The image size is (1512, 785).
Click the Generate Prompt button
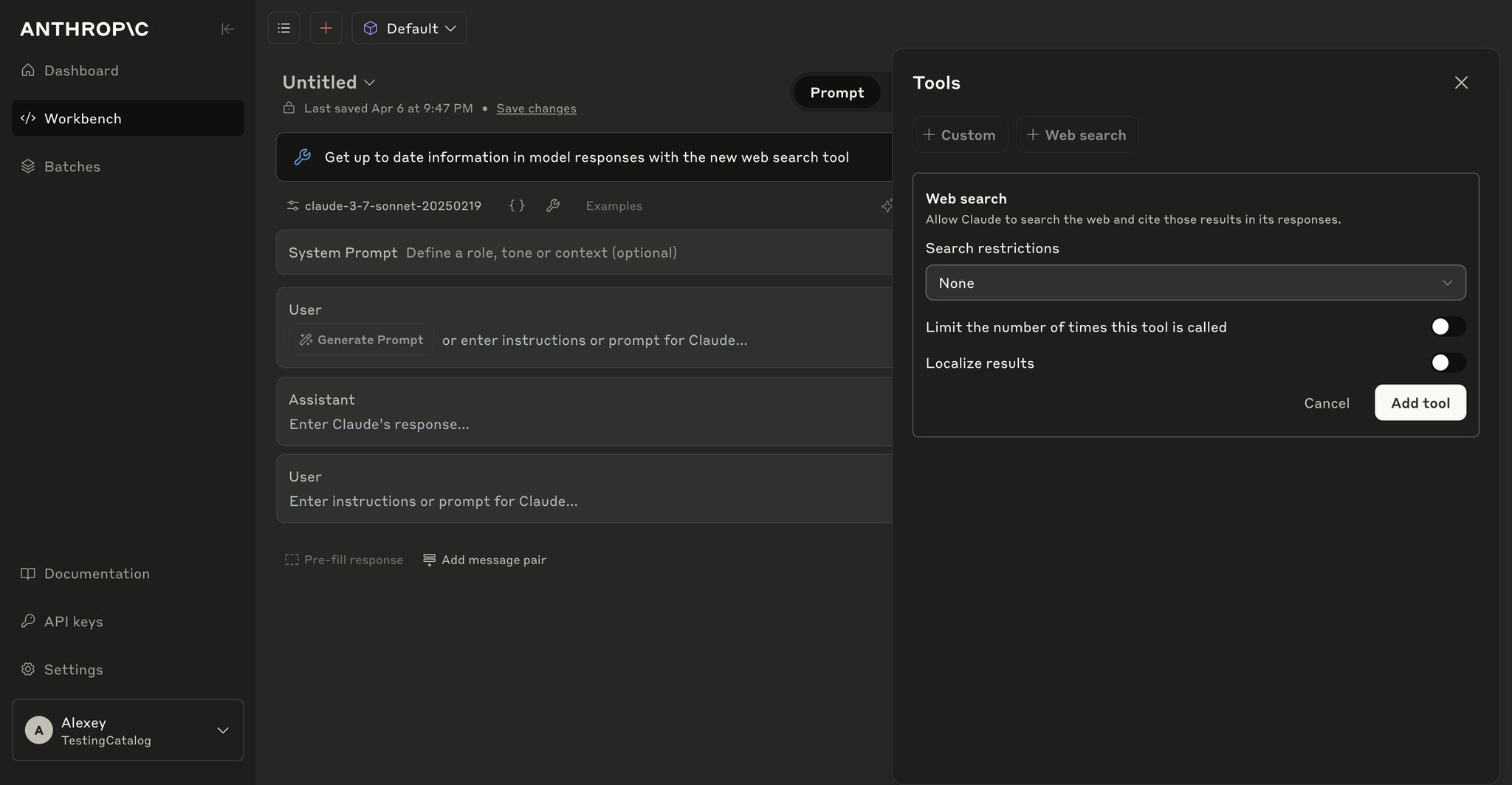coord(361,340)
